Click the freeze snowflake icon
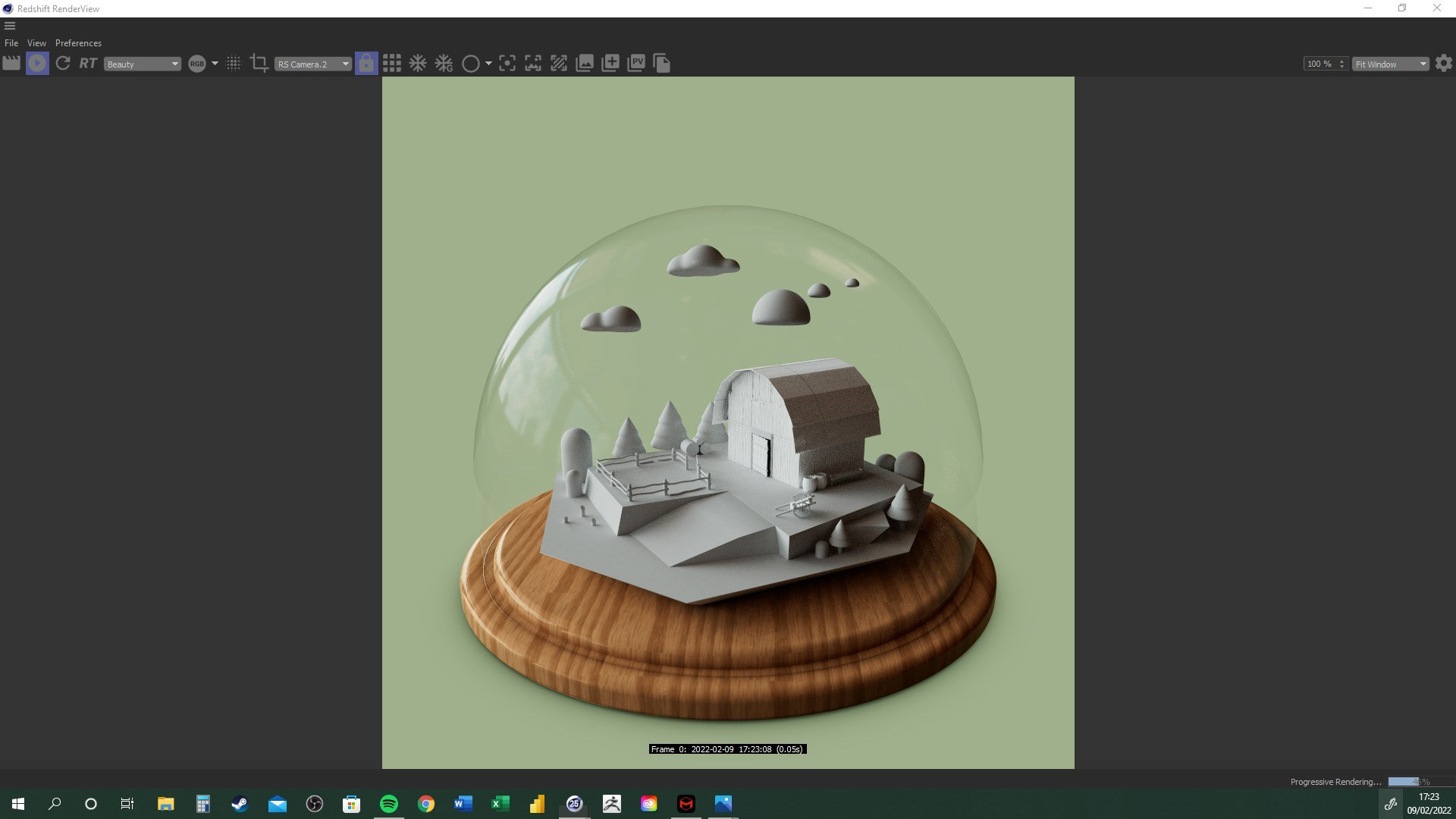 [x=418, y=64]
